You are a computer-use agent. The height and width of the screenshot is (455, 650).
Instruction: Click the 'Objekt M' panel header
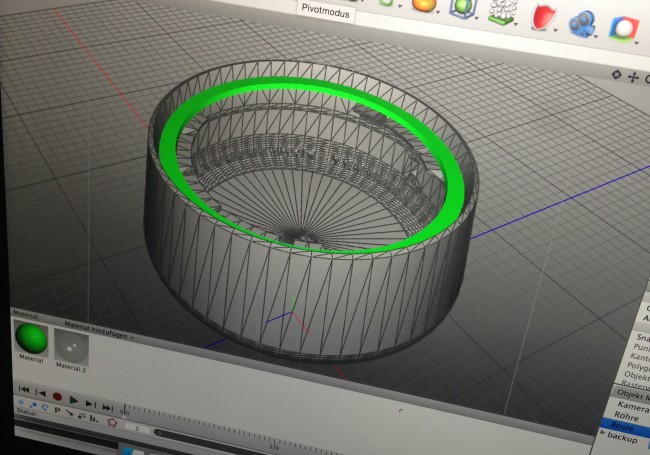(632, 394)
